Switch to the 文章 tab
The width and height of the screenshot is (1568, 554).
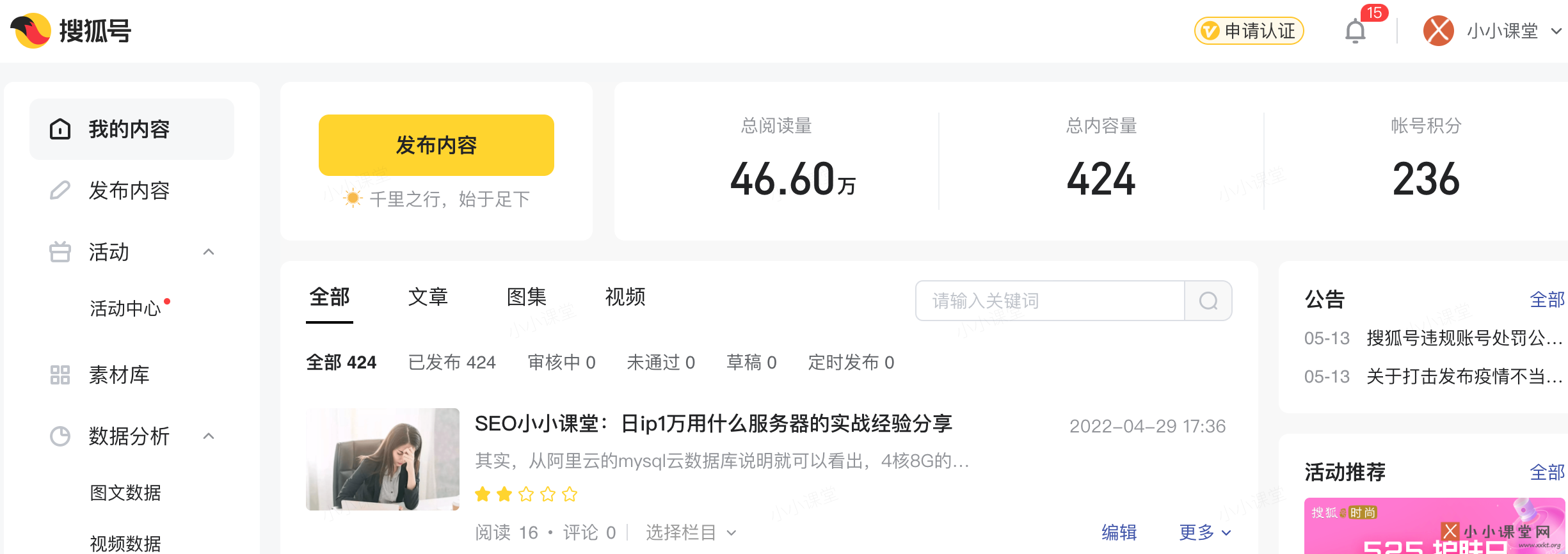coord(428,297)
